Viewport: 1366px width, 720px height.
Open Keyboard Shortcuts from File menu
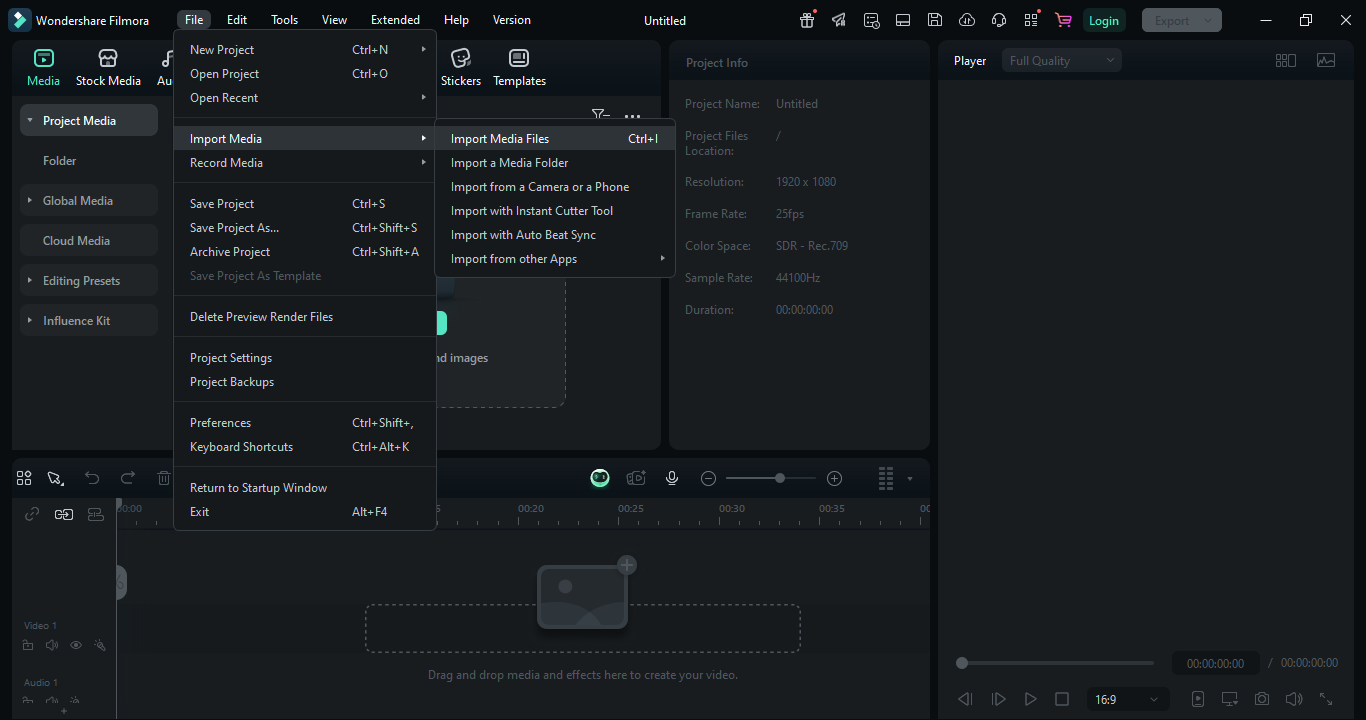(x=305, y=446)
